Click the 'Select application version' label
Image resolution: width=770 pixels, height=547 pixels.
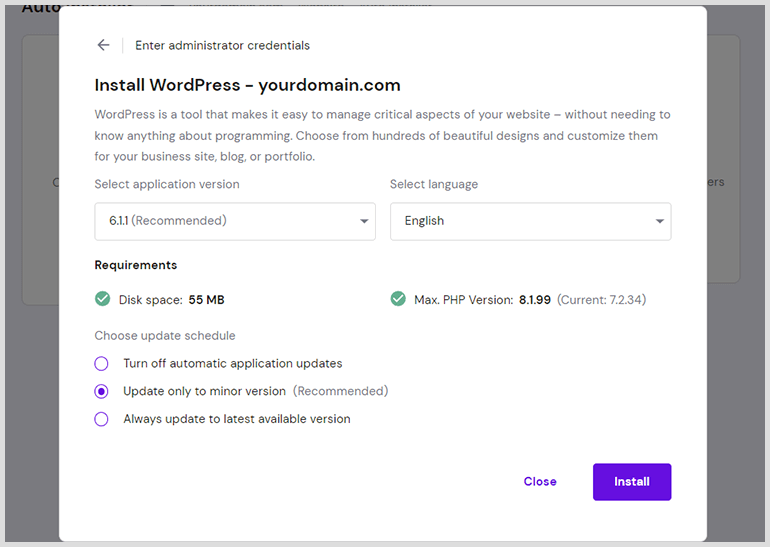(167, 185)
